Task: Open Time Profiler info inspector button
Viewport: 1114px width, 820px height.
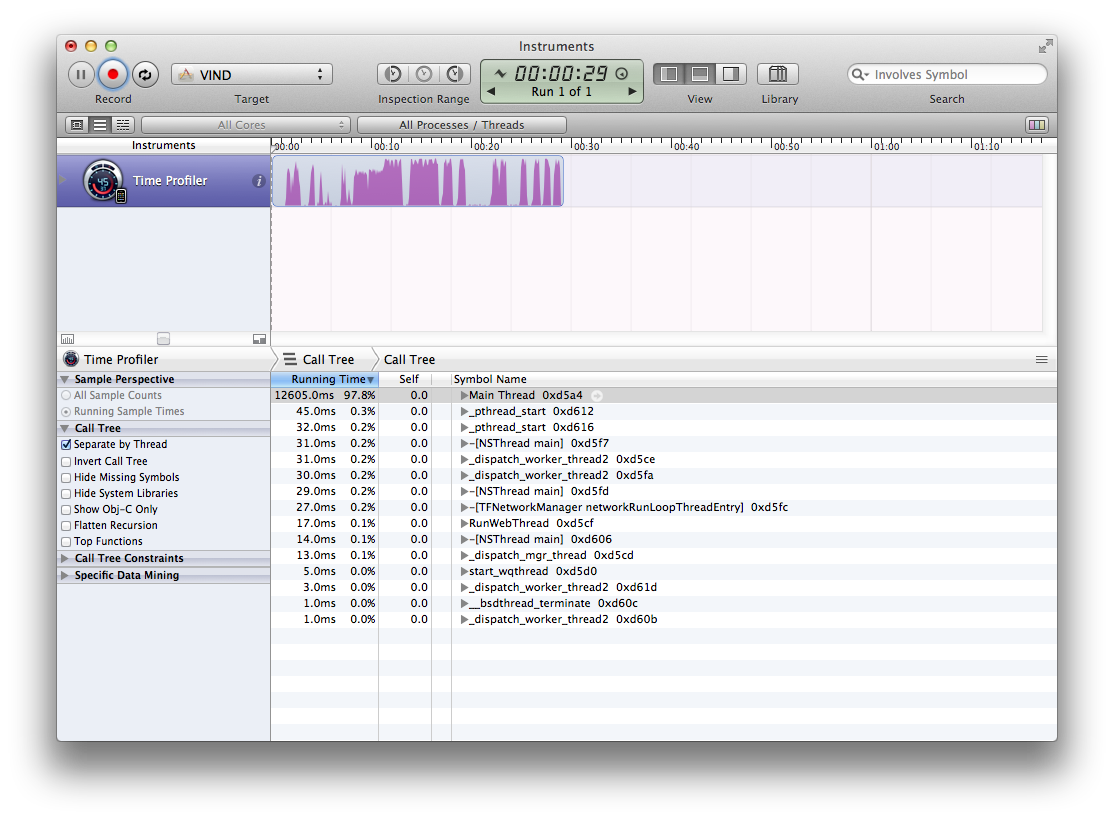Action: 259,181
